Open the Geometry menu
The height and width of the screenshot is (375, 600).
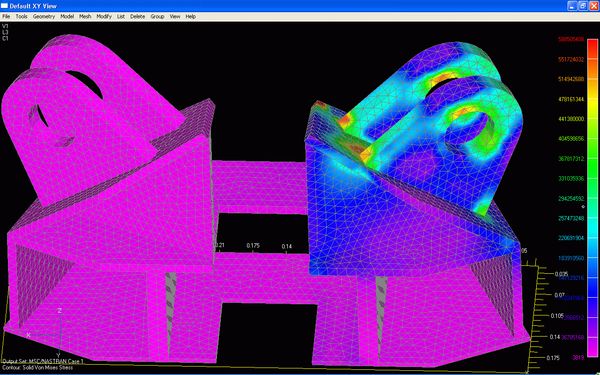pos(44,16)
